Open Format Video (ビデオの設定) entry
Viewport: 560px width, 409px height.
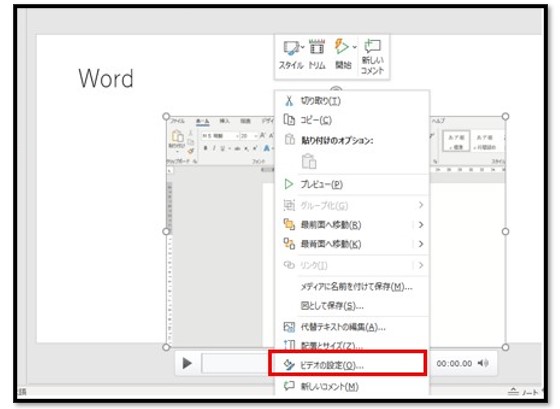click(x=348, y=365)
